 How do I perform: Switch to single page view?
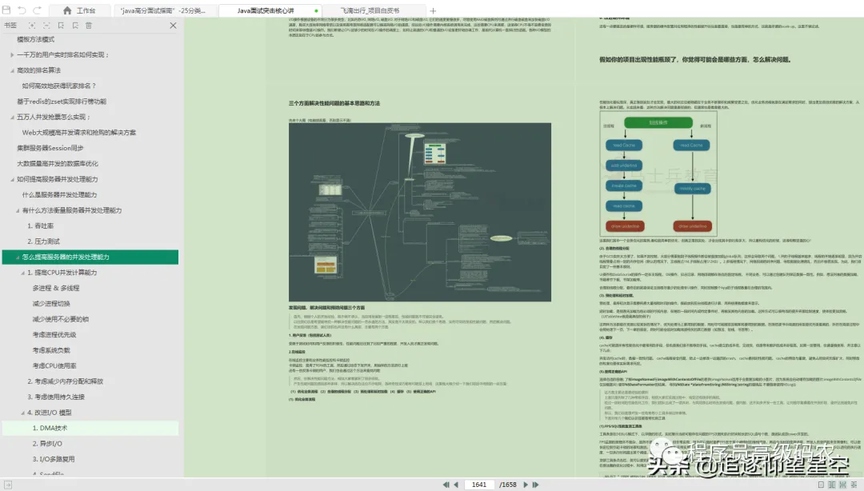click(x=821, y=484)
